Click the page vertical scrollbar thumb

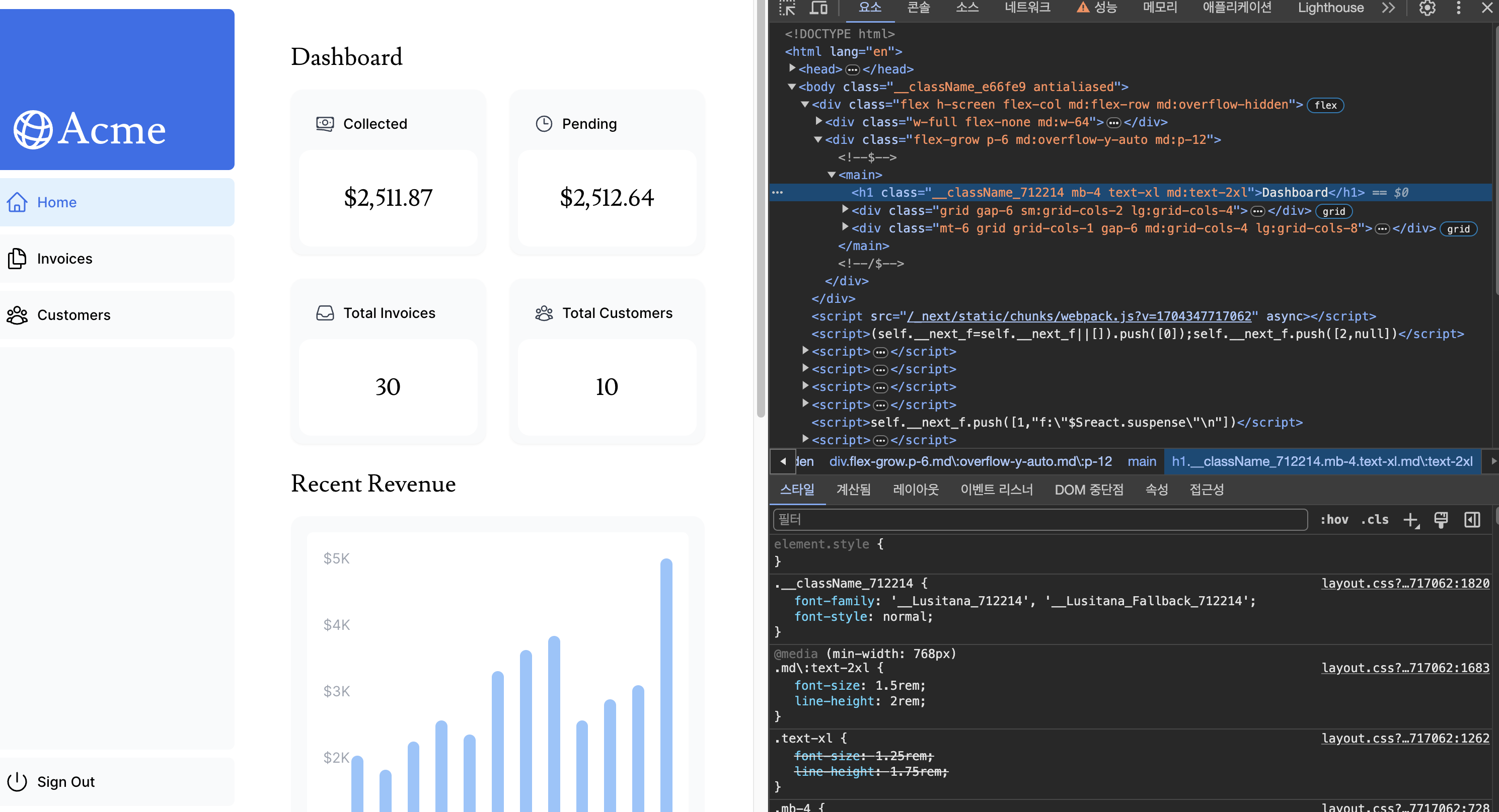pos(760,209)
